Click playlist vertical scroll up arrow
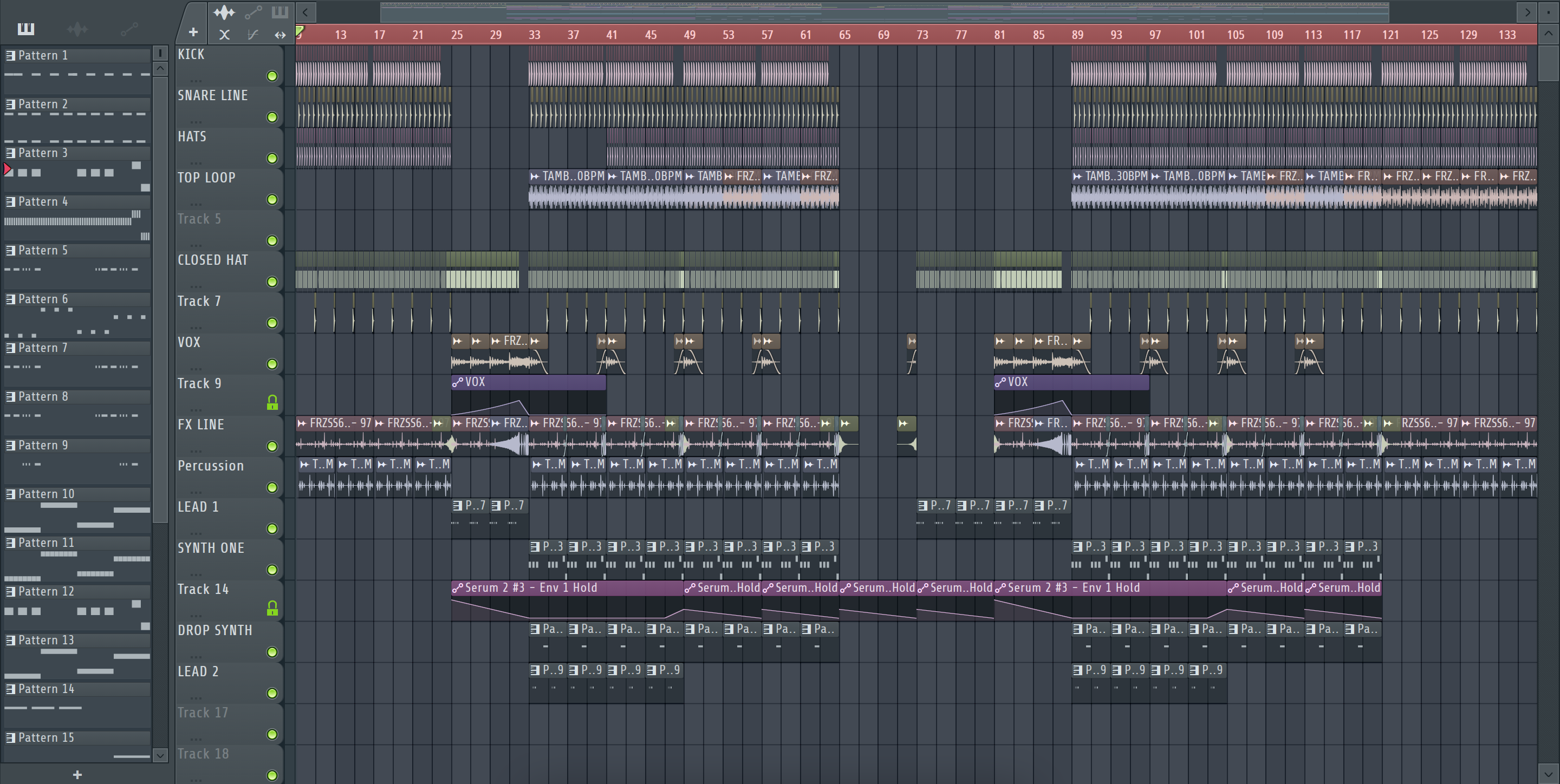Screen dimensions: 1560x784 [x=1549, y=34]
